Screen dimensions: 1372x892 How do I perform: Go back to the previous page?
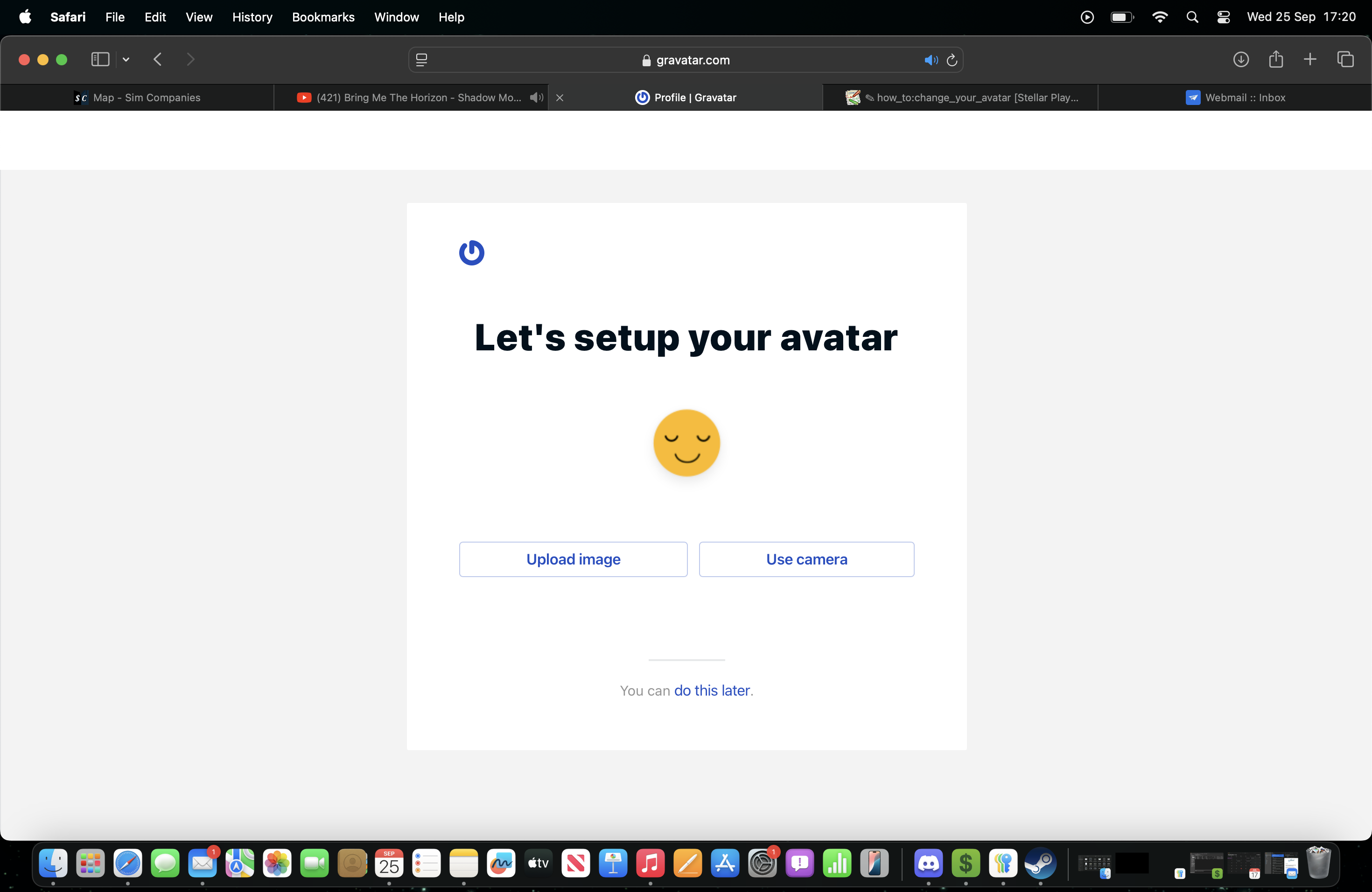(157, 59)
